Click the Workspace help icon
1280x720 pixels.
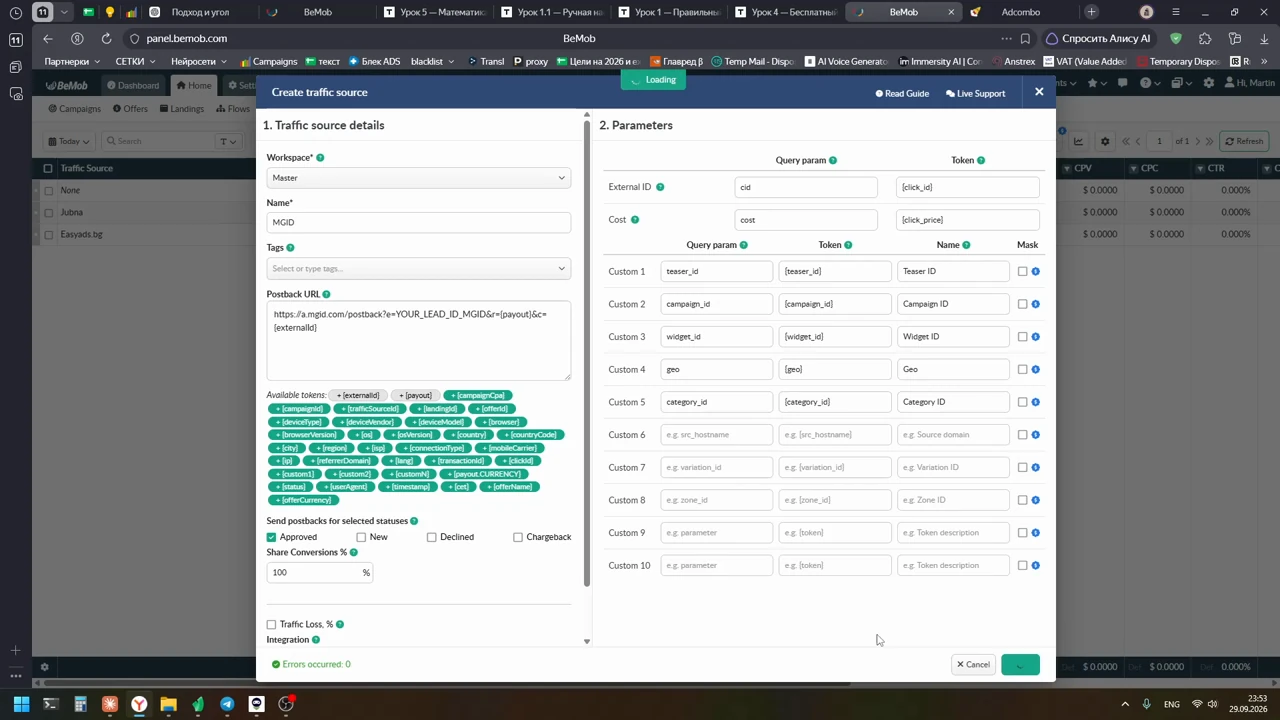pyautogui.click(x=320, y=158)
